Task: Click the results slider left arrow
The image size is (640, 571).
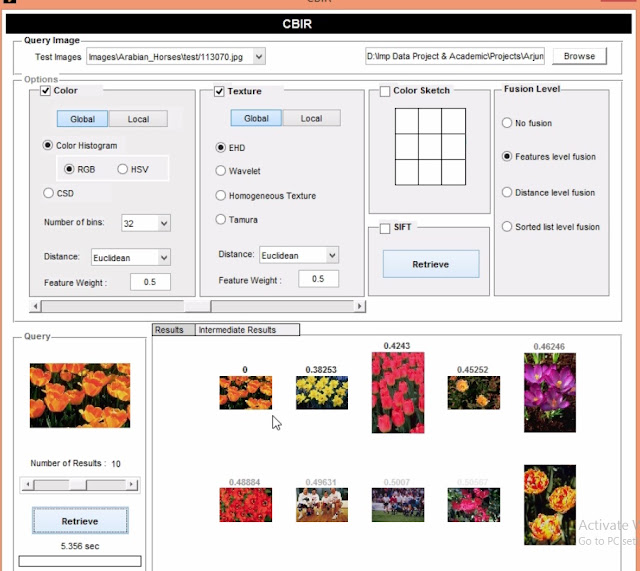Action: [x=27, y=485]
